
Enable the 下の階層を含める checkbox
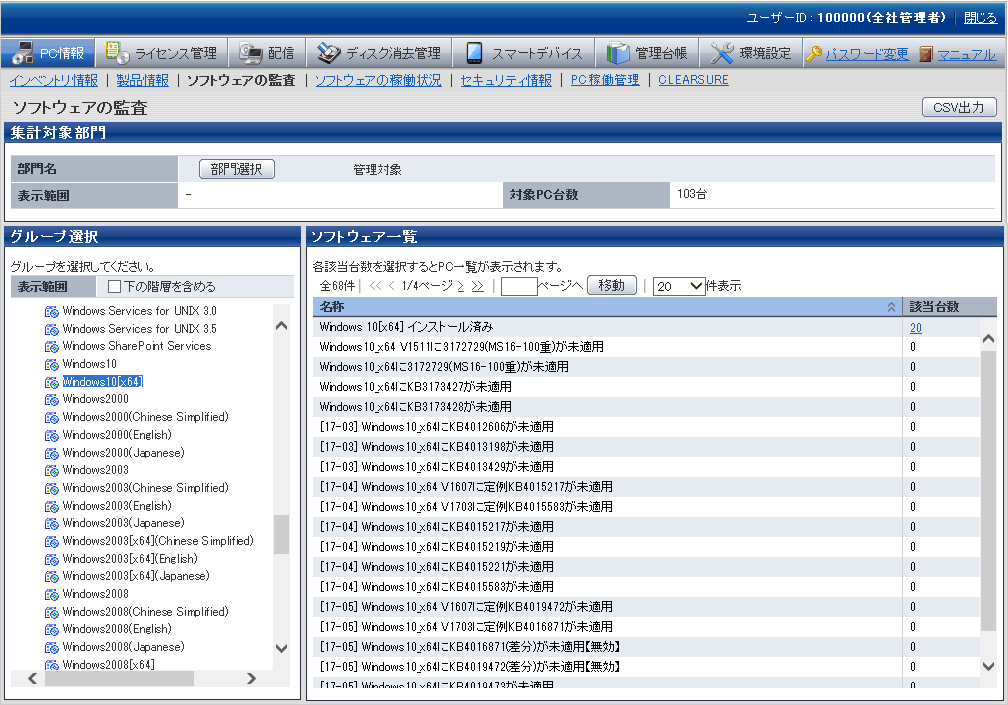(x=115, y=287)
